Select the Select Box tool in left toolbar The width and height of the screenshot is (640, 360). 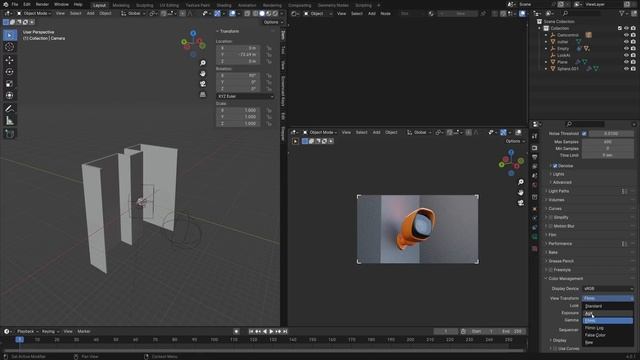pyautogui.click(x=9, y=35)
